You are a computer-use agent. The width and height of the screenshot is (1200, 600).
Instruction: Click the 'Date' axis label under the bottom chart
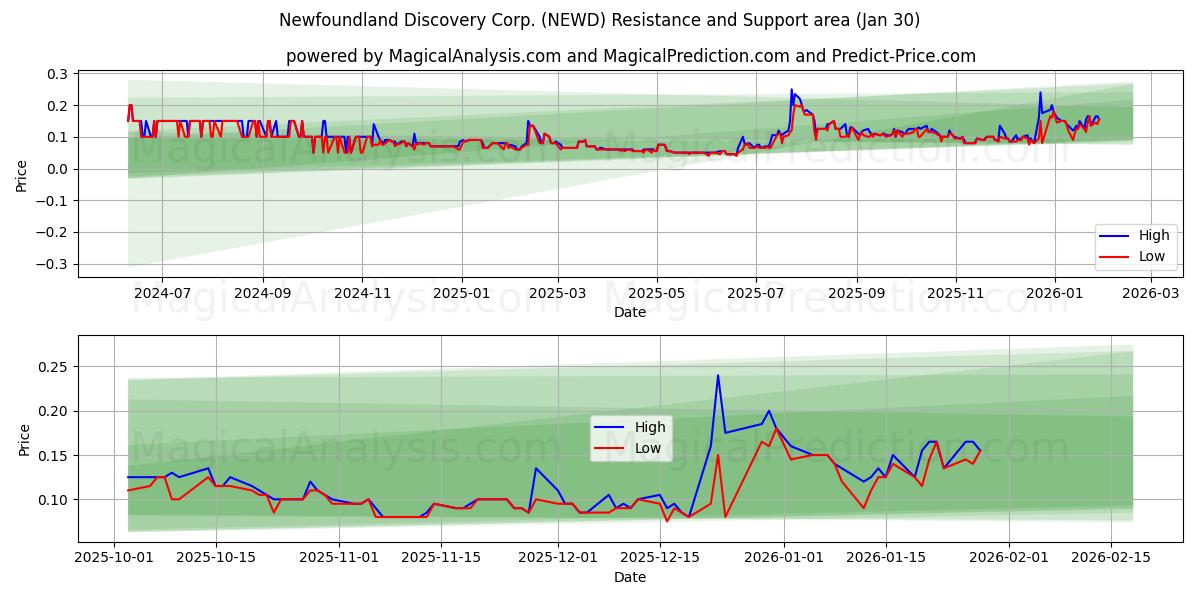click(630, 577)
